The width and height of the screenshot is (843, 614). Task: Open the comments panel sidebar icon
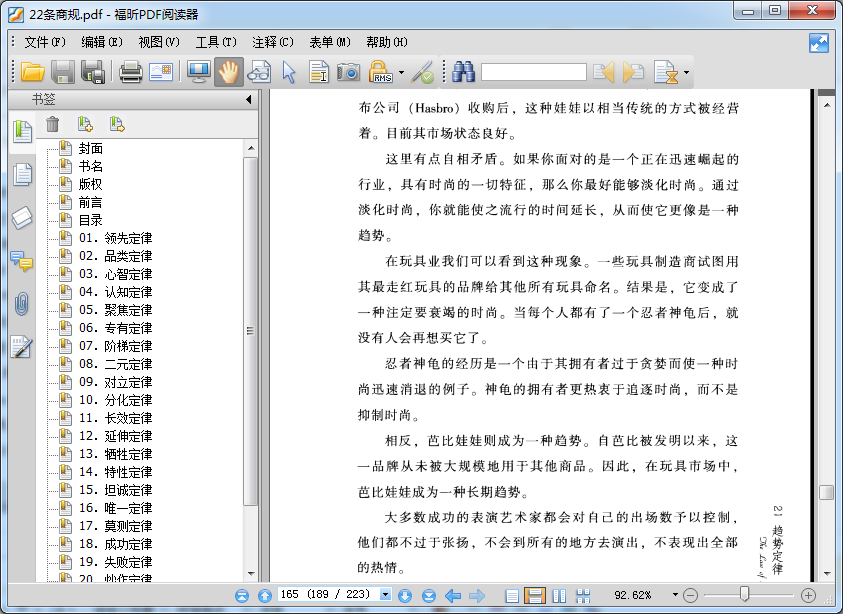[x=22, y=261]
